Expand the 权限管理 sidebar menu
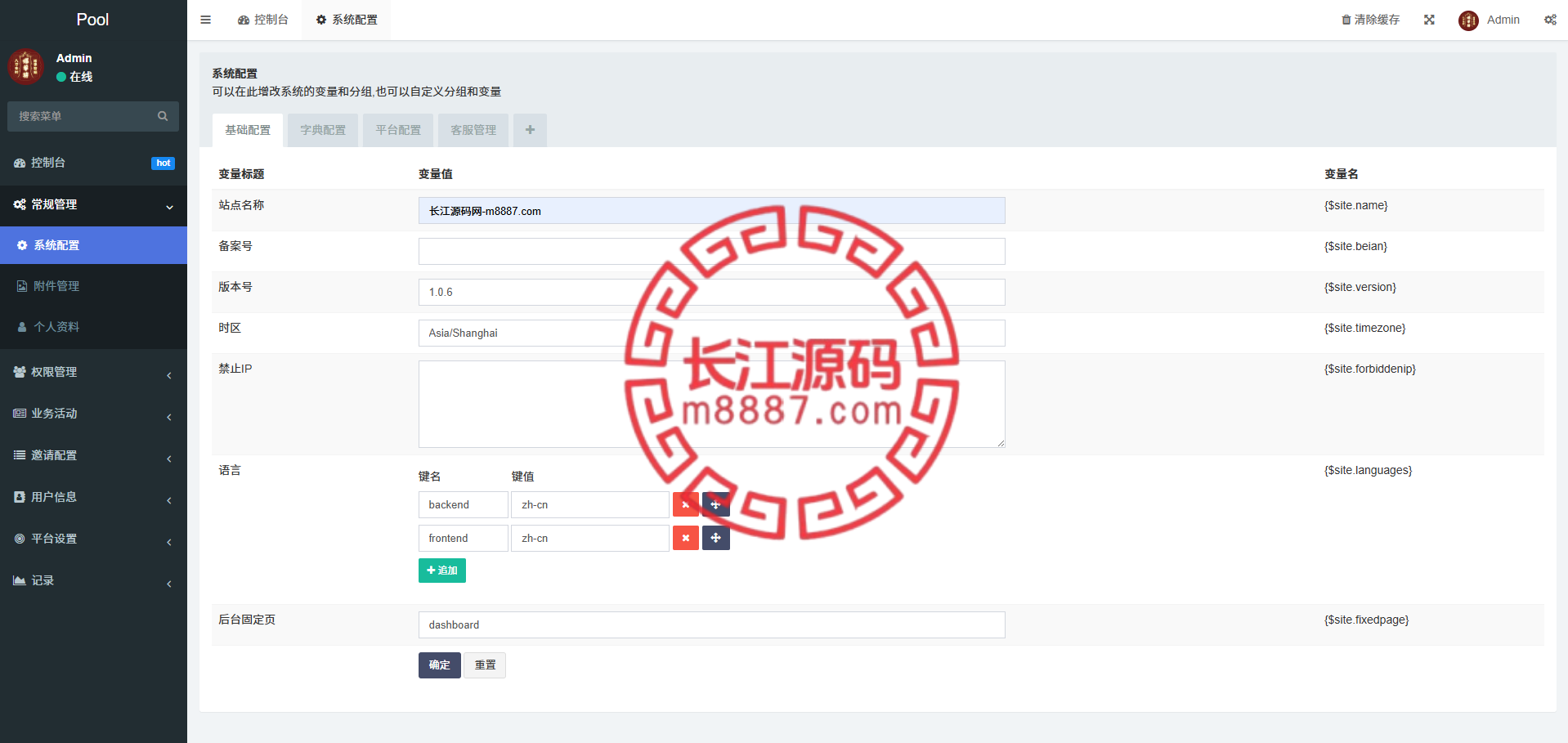This screenshot has height=743, width=1568. [x=93, y=372]
